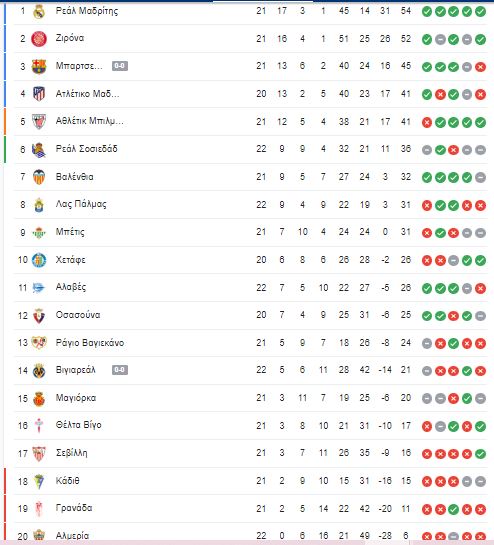This screenshot has height=545, width=494.
Task: Click Sevilla's green win form icon
Action: click(x=480, y=454)
